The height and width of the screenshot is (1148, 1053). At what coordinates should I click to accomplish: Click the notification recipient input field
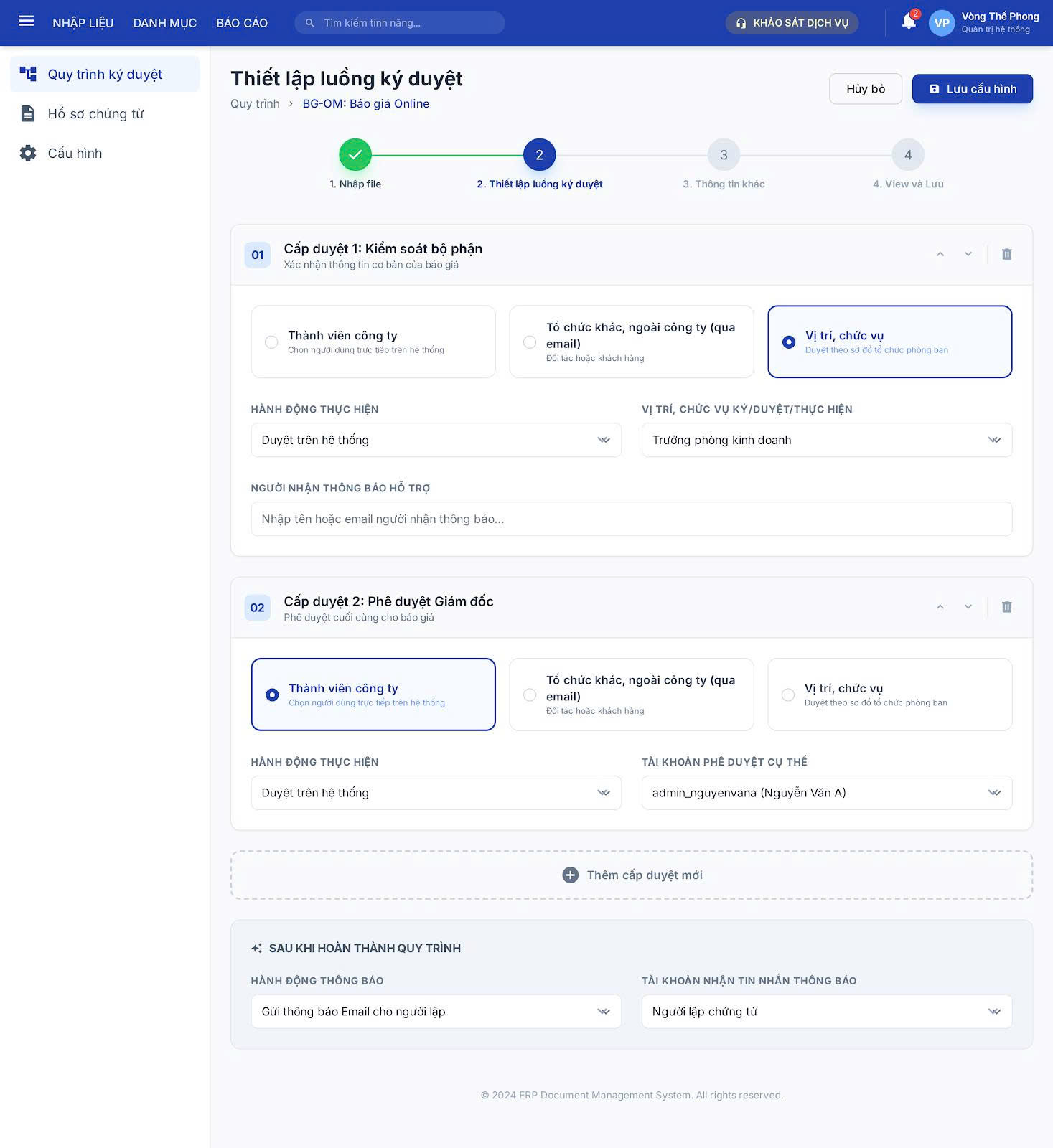pos(631,519)
